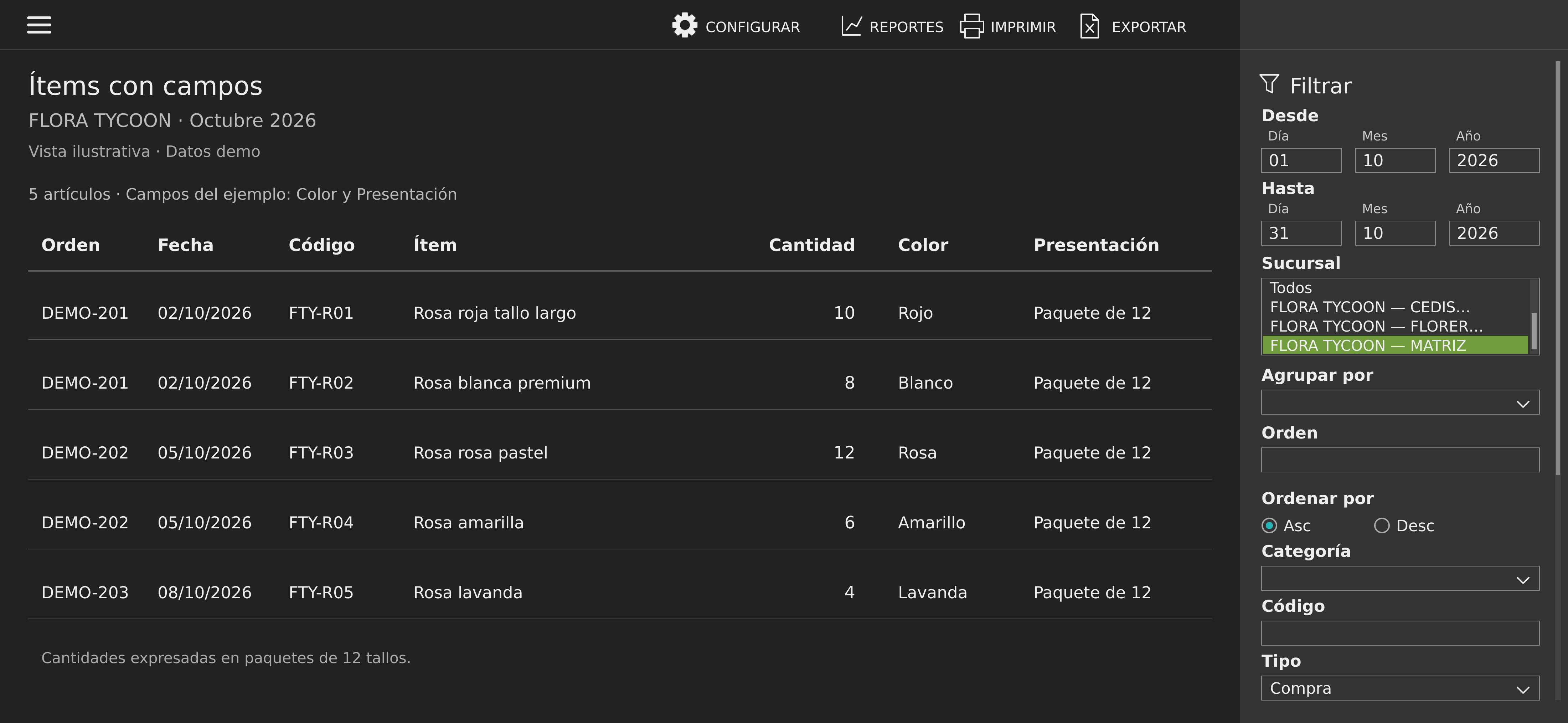Select Asc sort order radio
The height and width of the screenshot is (723, 1568).
pos(1269,525)
